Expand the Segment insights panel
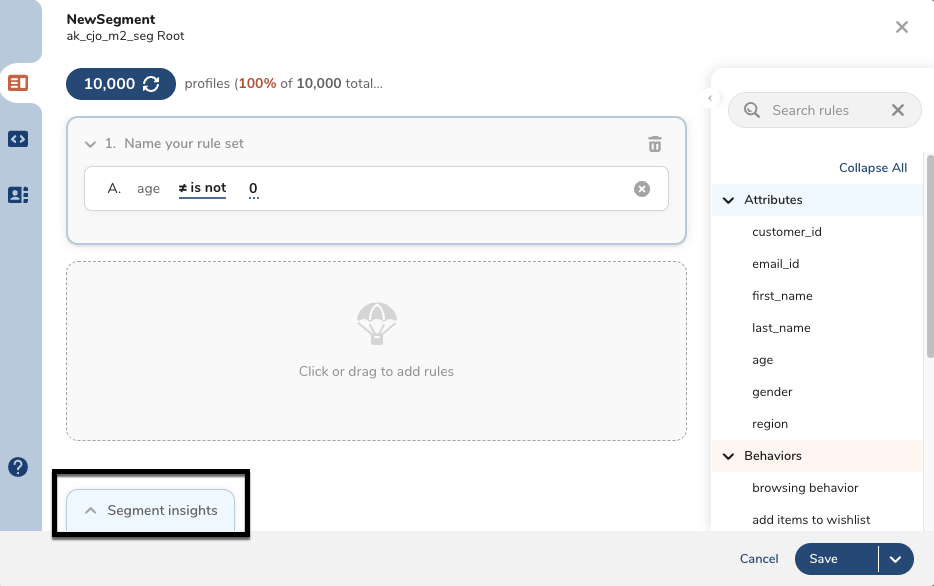The height and width of the screenshot is (586, 934). 150,510
